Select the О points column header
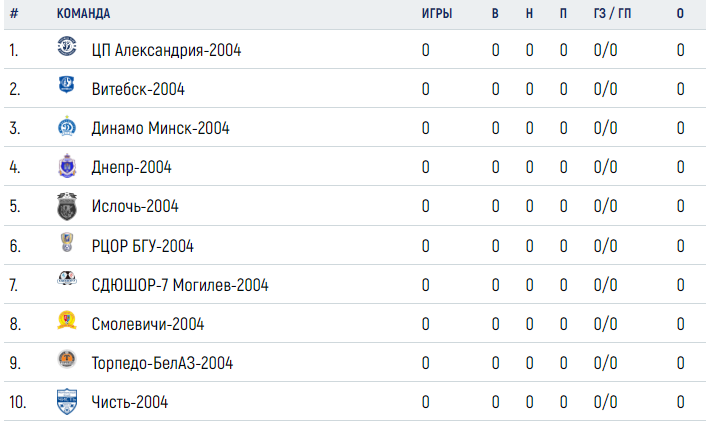Image resolution: width=707 pixels, height=426 pixels. tap(680, 14)
